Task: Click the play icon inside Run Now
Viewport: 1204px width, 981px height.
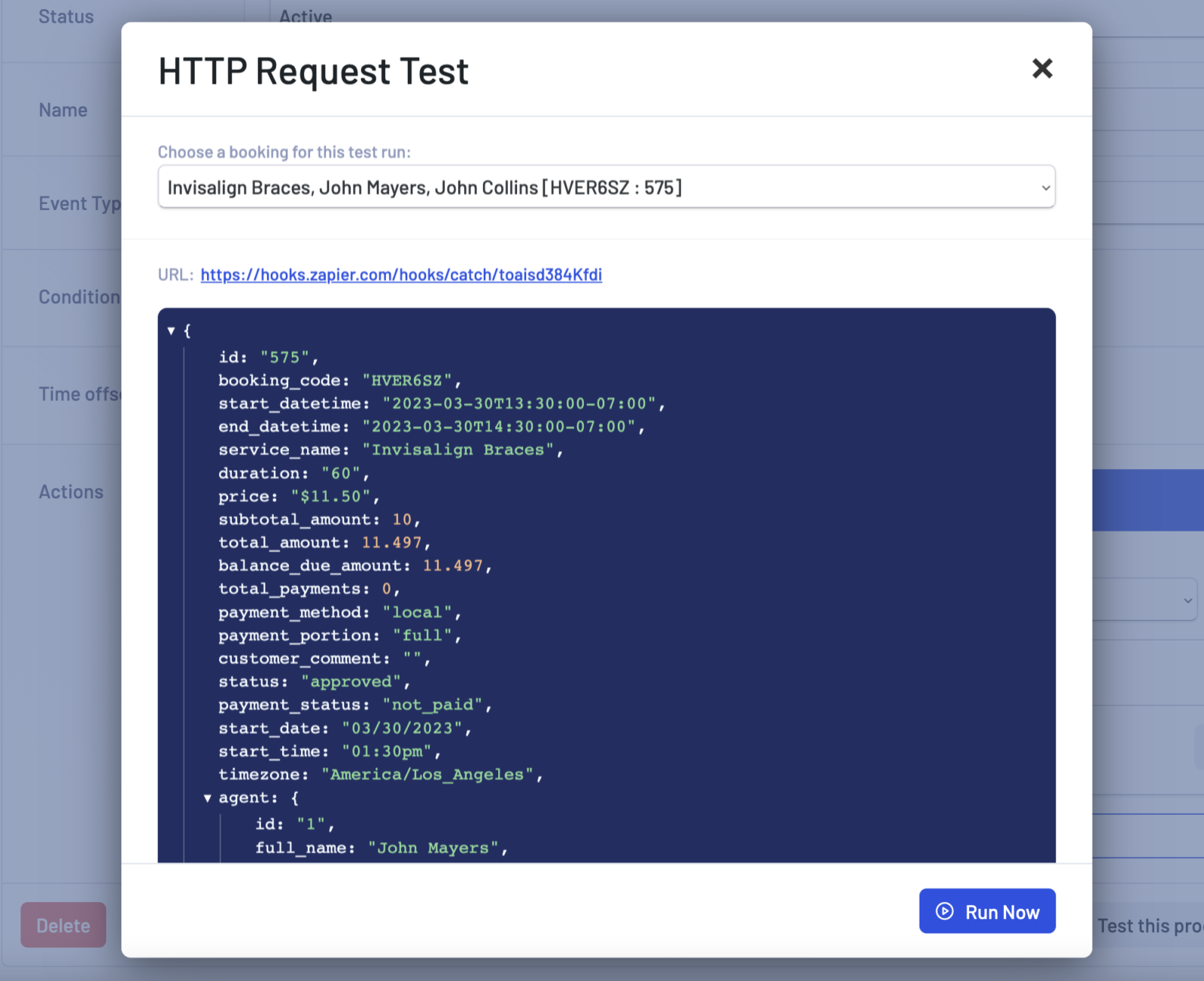Action: pos(944,911)
